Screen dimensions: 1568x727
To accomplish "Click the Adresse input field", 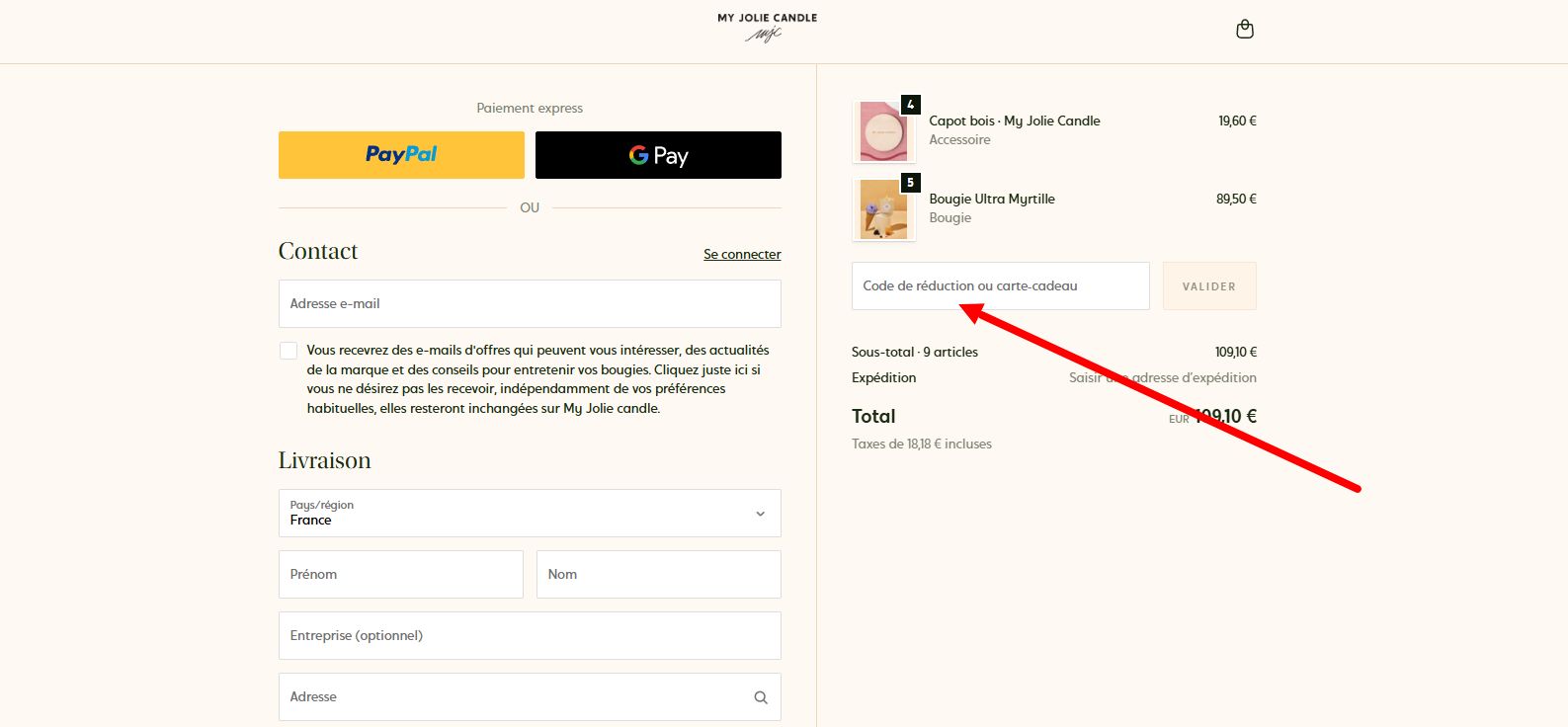I will tap(530, 696).
